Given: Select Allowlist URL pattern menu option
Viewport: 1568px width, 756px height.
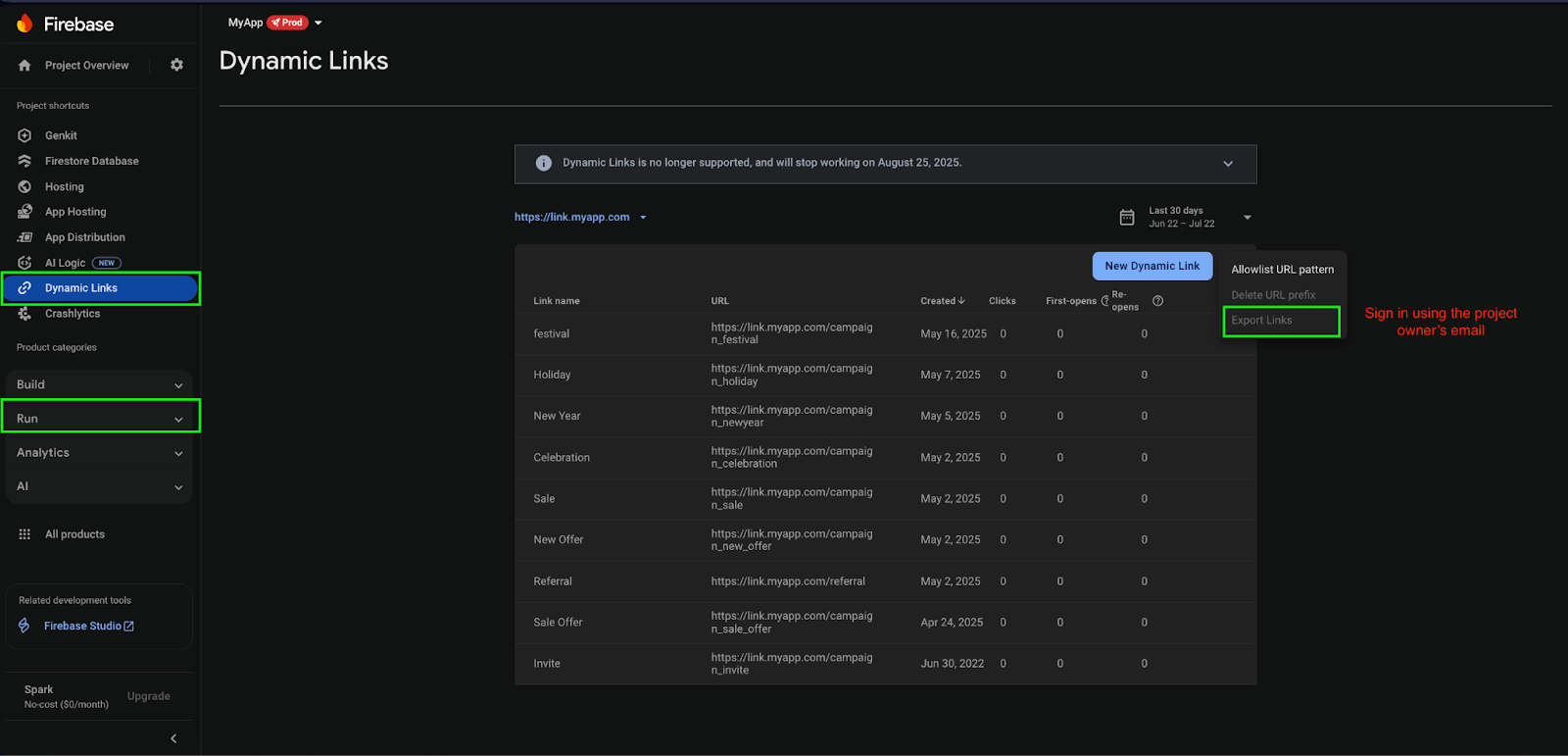Looking at the screenshot, I should click(1282, 270).
